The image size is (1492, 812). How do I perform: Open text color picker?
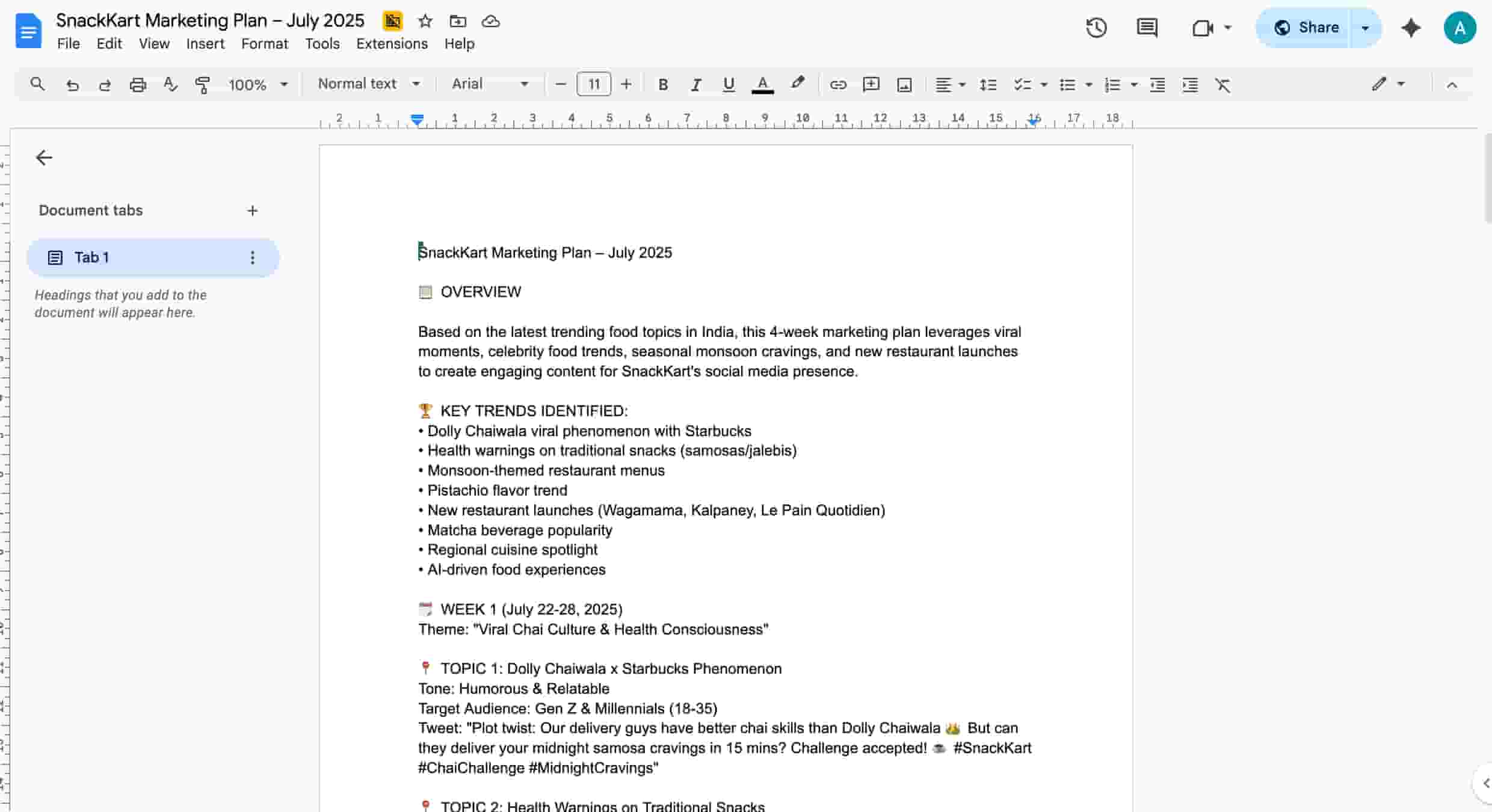point(762,85)
